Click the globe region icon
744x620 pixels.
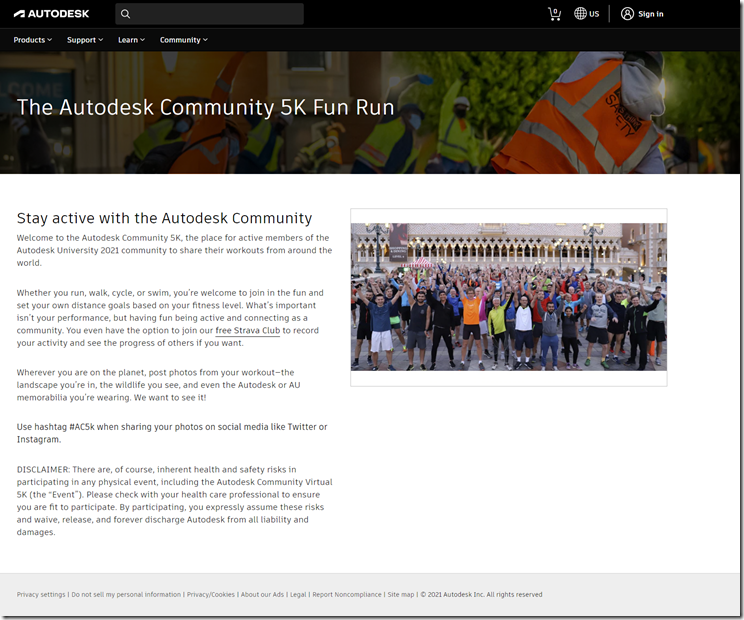580,14
